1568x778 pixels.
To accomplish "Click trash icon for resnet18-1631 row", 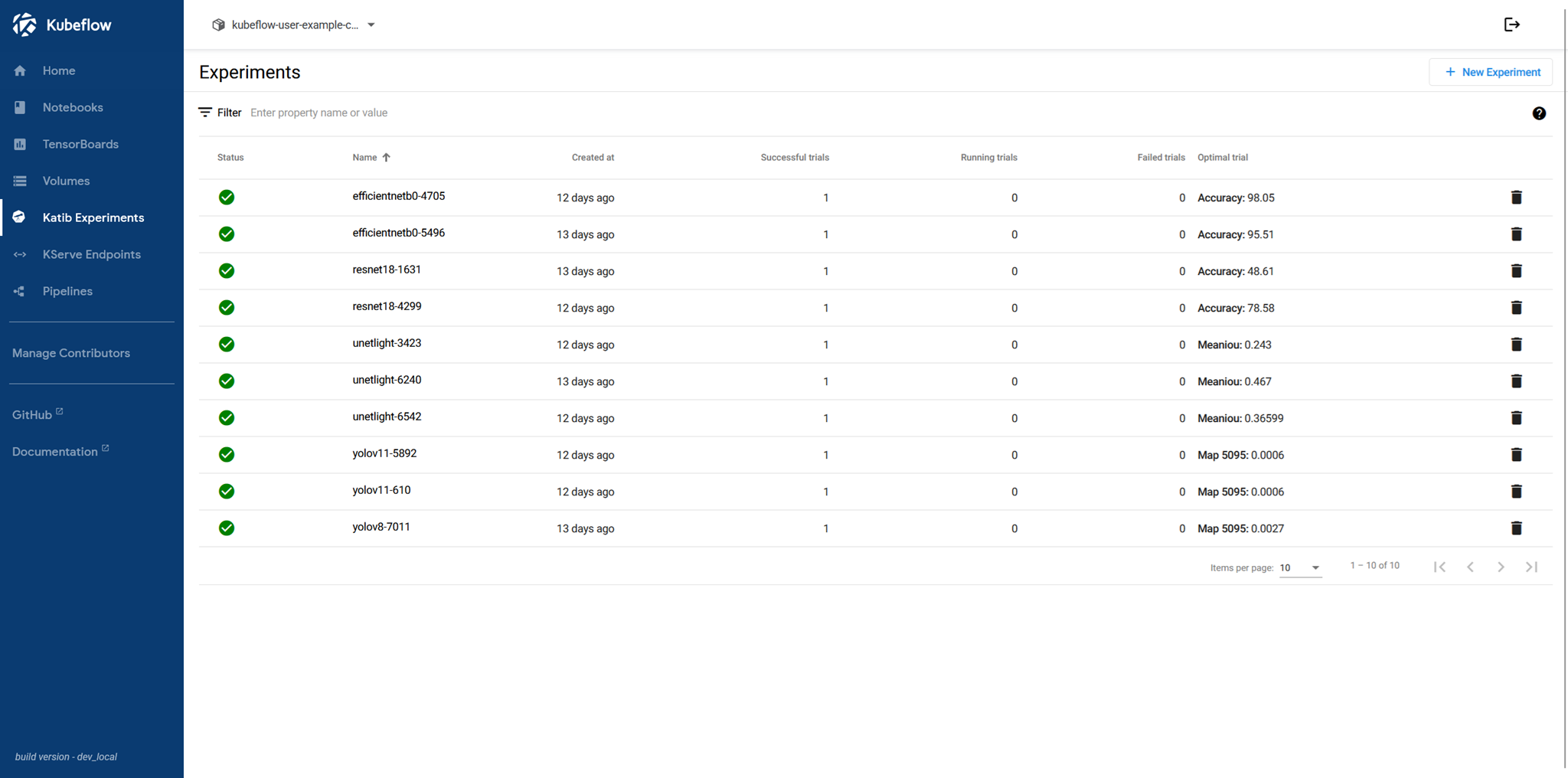I will pos(1516,271).
